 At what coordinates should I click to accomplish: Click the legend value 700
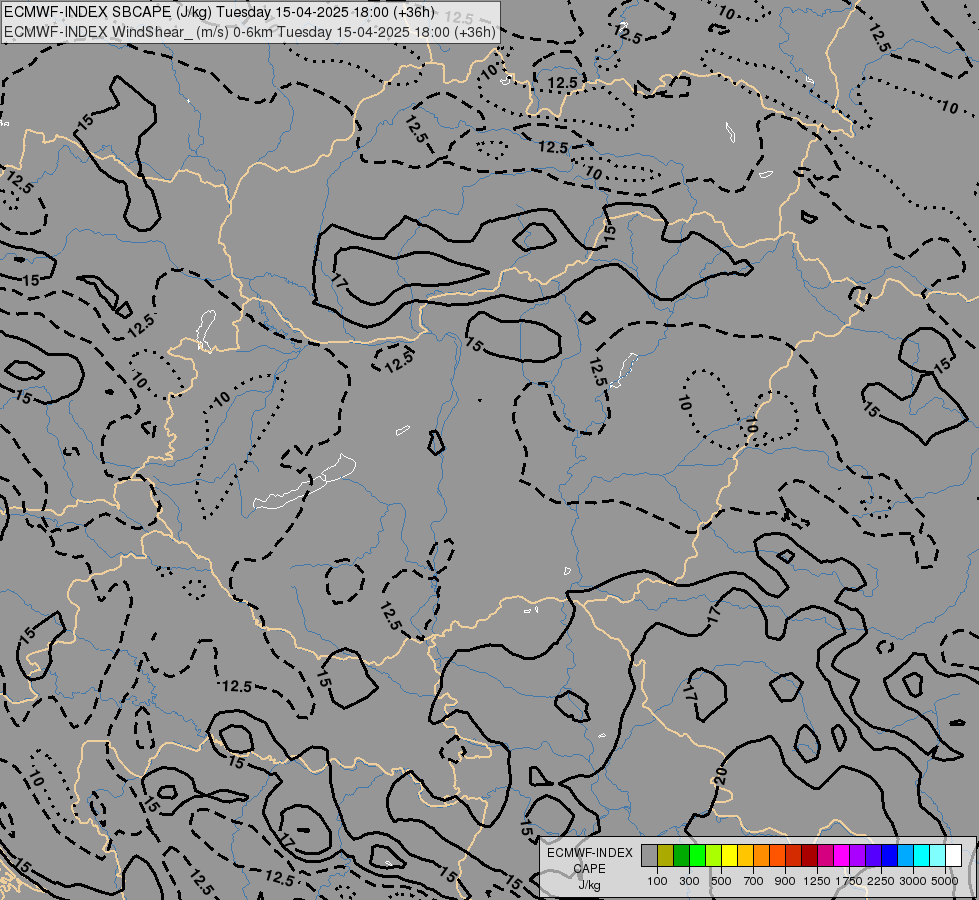[x=754, y=881]
